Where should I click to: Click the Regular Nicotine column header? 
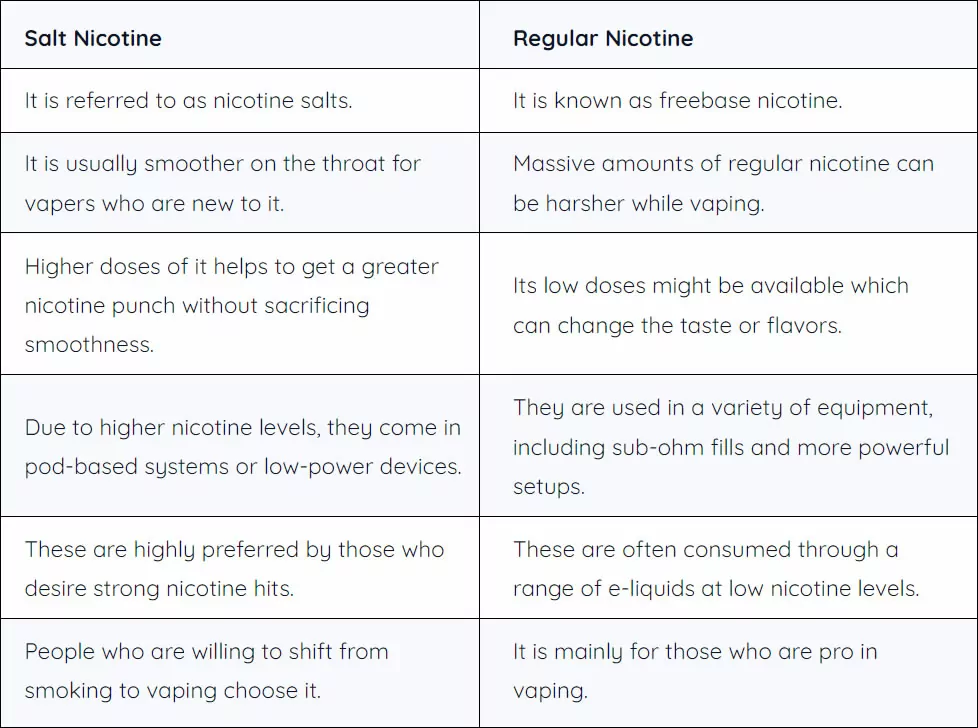click(x=728, y=35)
